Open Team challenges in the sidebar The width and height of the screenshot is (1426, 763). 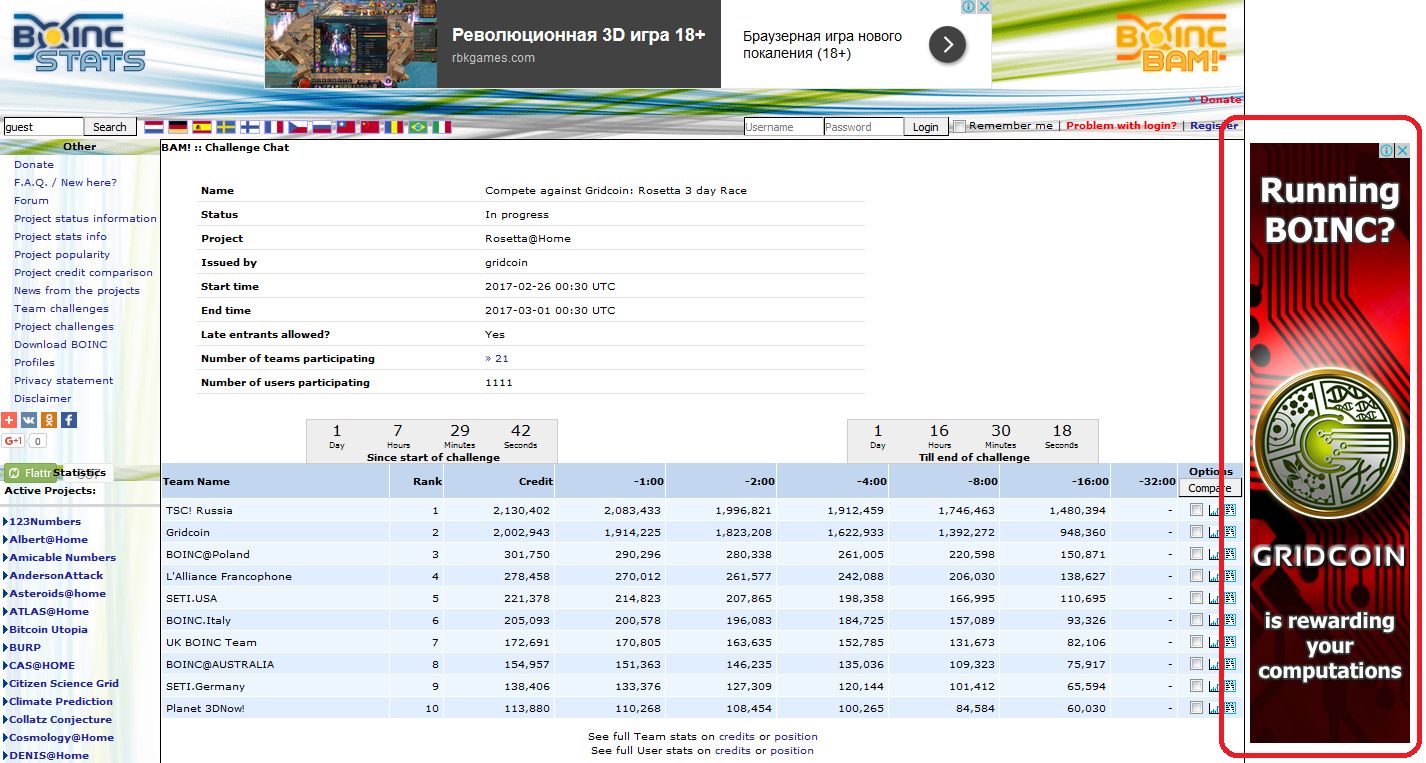click(x=61, y=308)
